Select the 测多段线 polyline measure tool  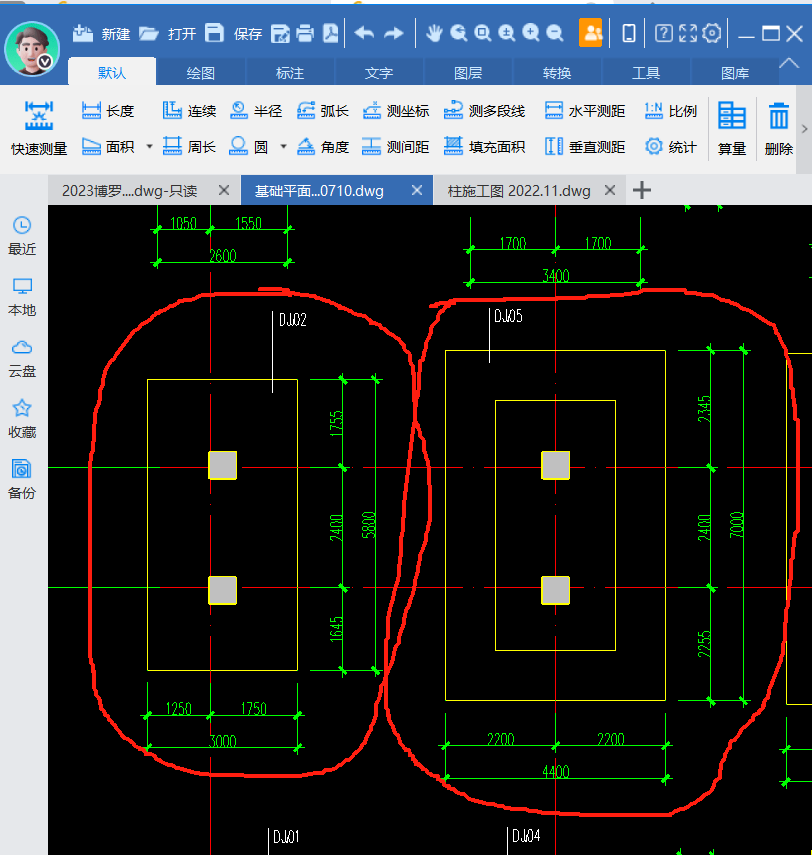pos(484,111)
